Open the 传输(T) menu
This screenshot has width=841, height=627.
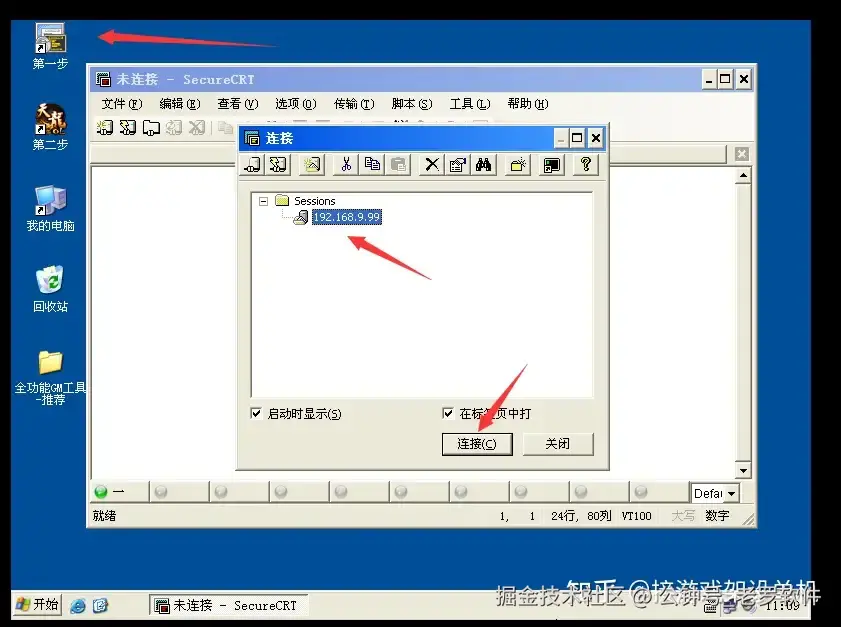pyautogui.click(x=354, y=104)
